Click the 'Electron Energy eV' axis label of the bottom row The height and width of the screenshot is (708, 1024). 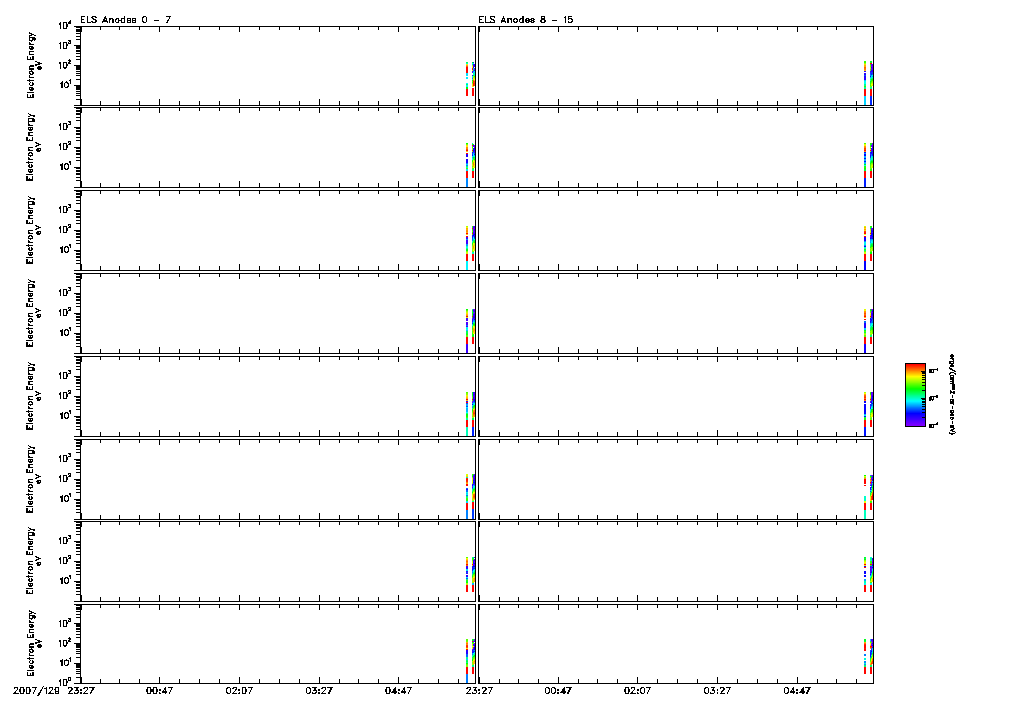pos(33,643)
